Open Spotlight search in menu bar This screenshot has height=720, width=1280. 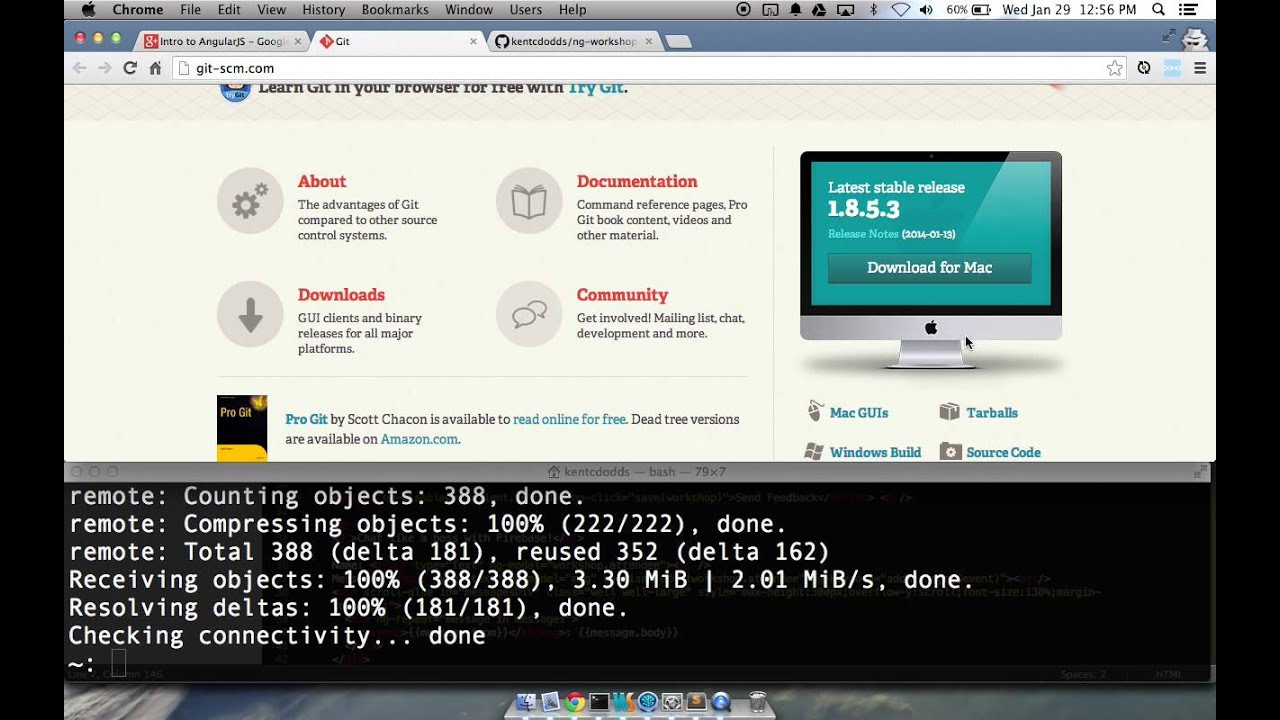[x=1158, y=10]
